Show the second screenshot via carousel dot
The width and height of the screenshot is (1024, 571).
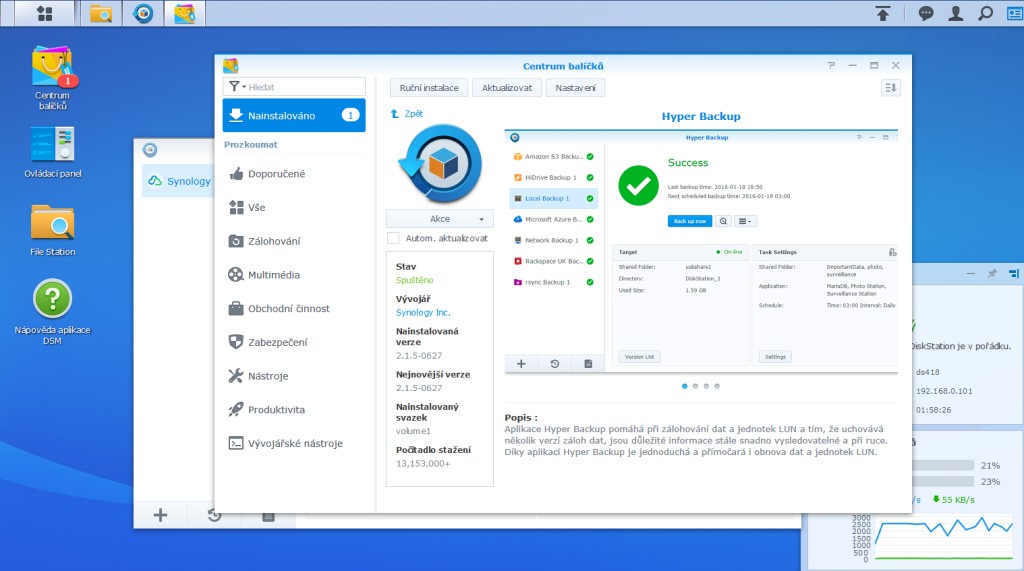(696, 386)
